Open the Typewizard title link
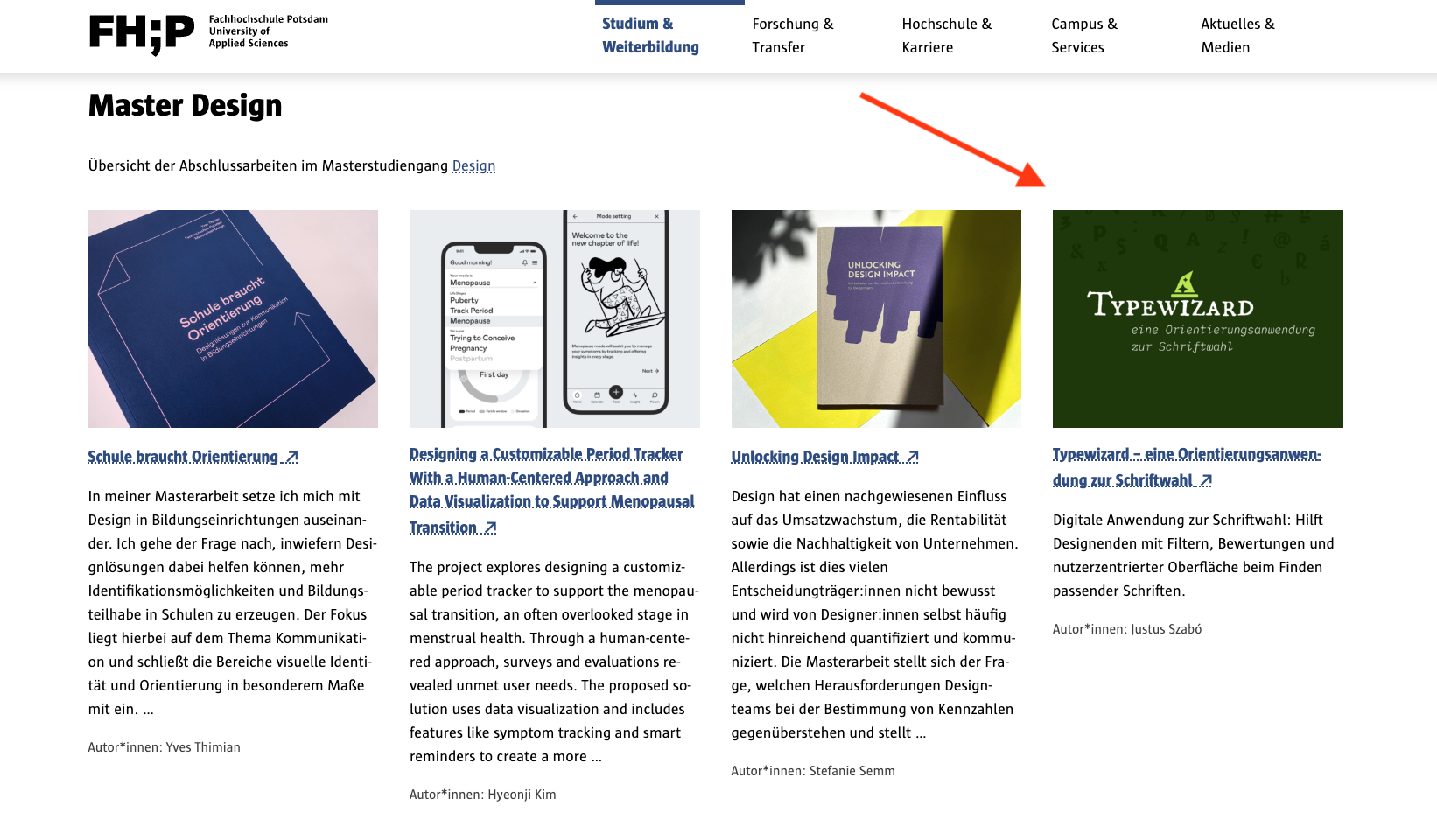1437x840 pixels. click(1187, 467)
